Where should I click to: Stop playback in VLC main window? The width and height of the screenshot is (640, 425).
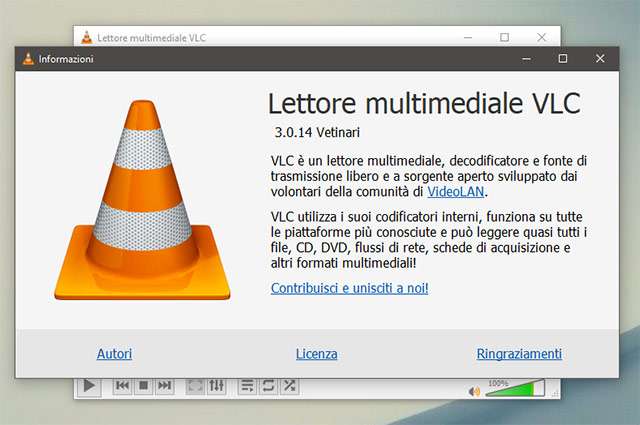point(143,385)
